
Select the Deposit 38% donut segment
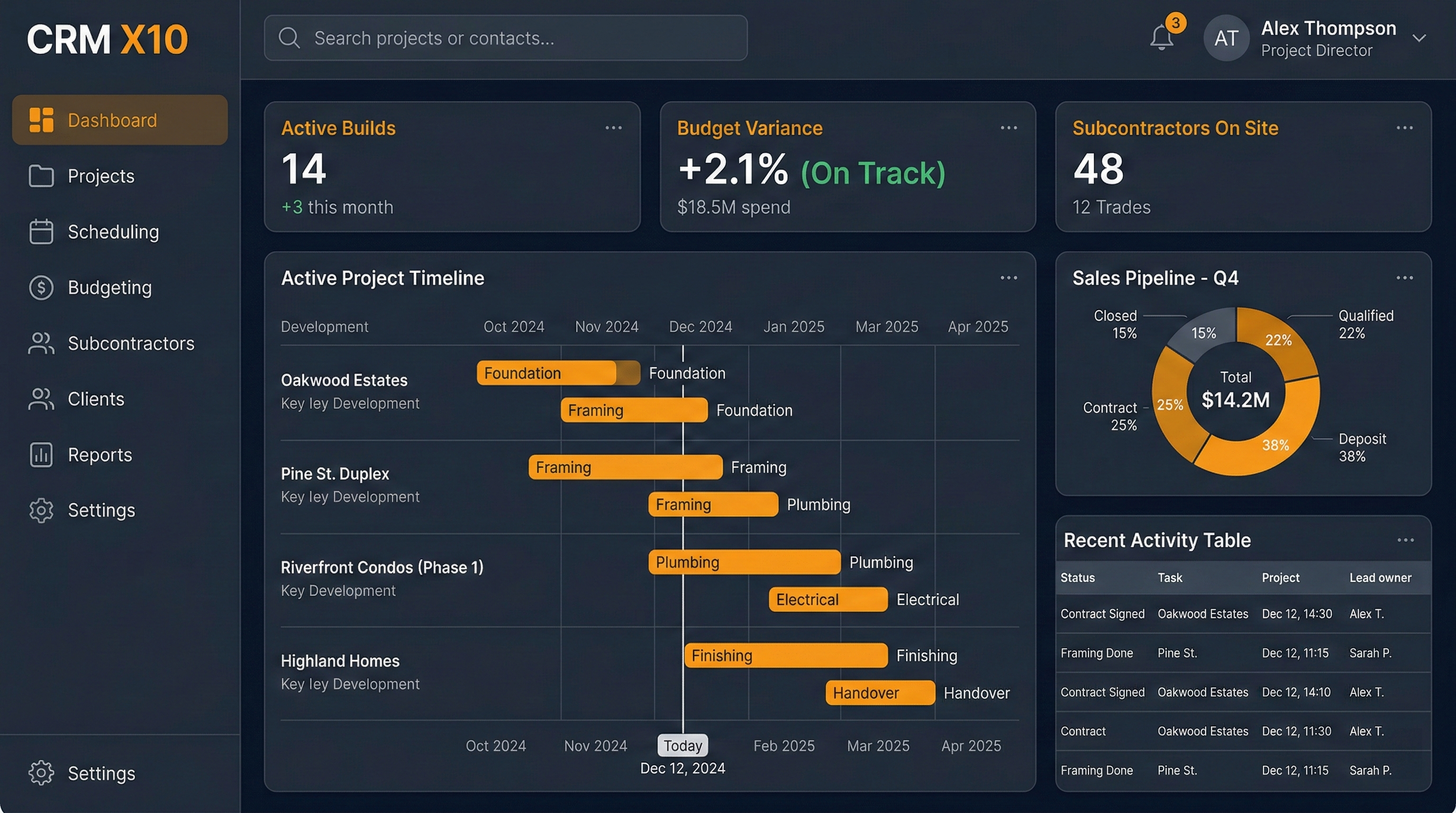coord(1276,446)
